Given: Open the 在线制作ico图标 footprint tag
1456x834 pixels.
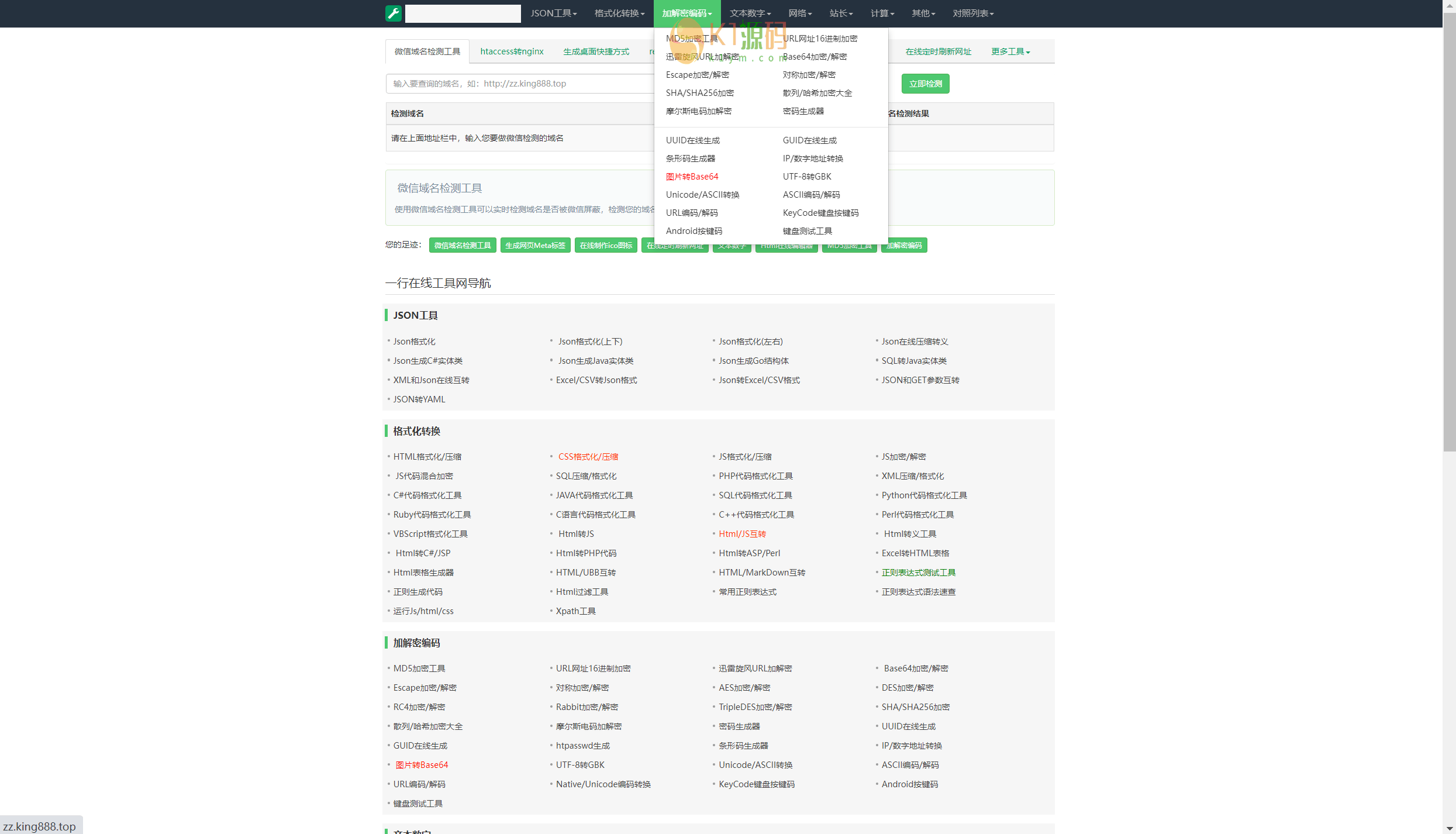Looking at the screenshot, I should pos(606,246).
